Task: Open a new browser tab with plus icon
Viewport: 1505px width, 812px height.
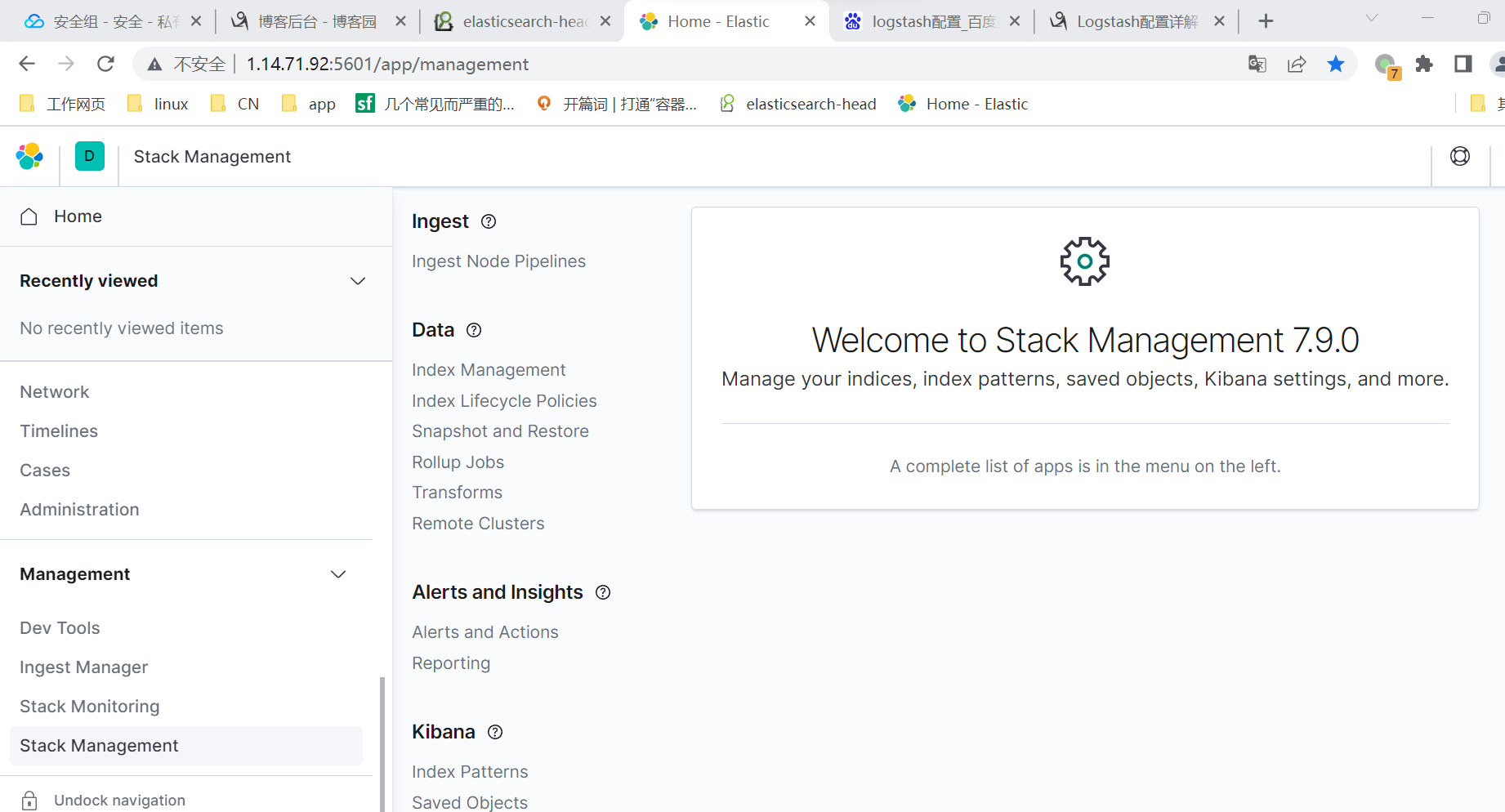Action: pos(1266,21)
